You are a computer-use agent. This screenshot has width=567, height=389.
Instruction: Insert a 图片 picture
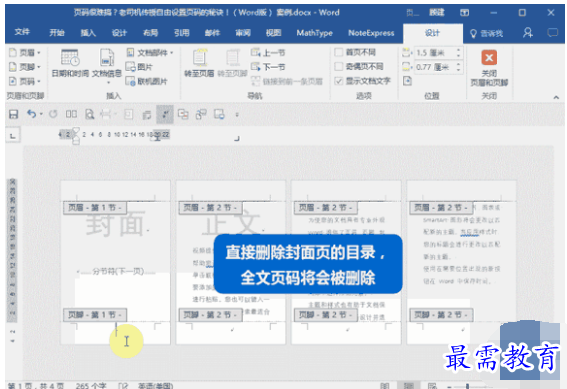139,67
